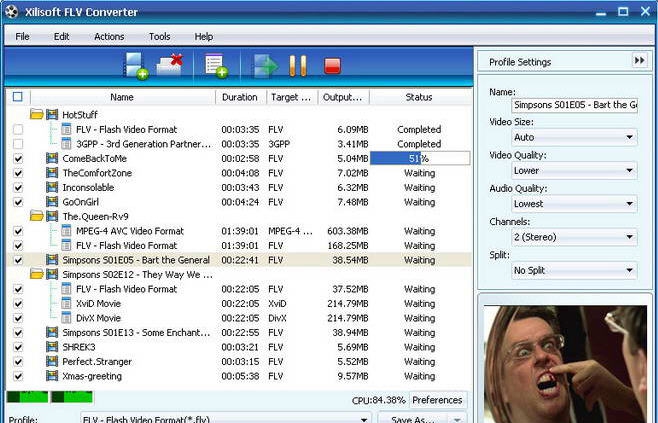Start conversion with the green arrow icon
Screen dimensions: 658x423
coord(265,66)
